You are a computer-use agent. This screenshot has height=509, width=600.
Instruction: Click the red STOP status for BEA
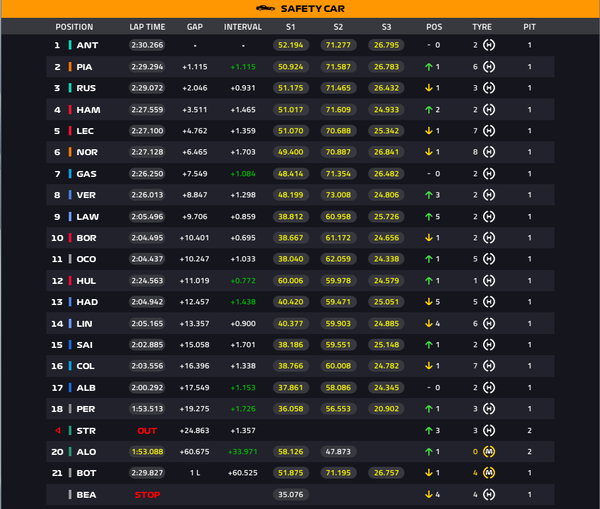[x=147, y=494]
